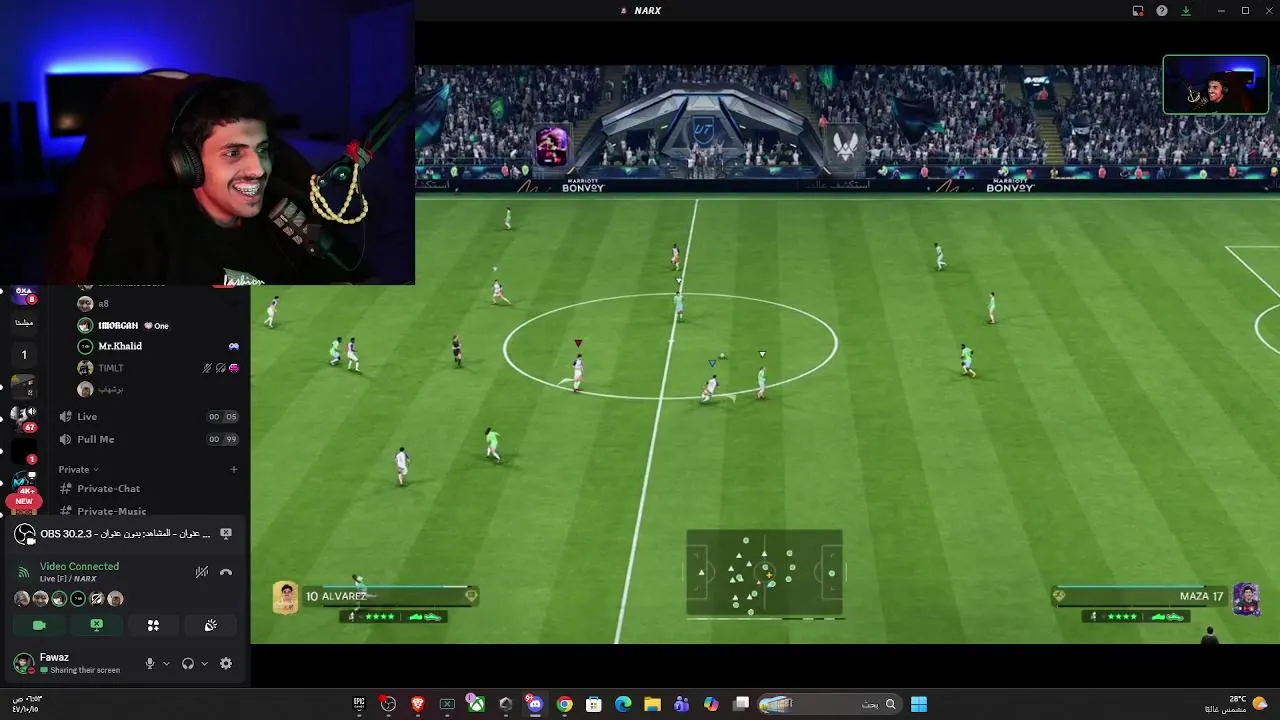
Task: Open Fawaz user avatar profile
Action: point(24,663)
